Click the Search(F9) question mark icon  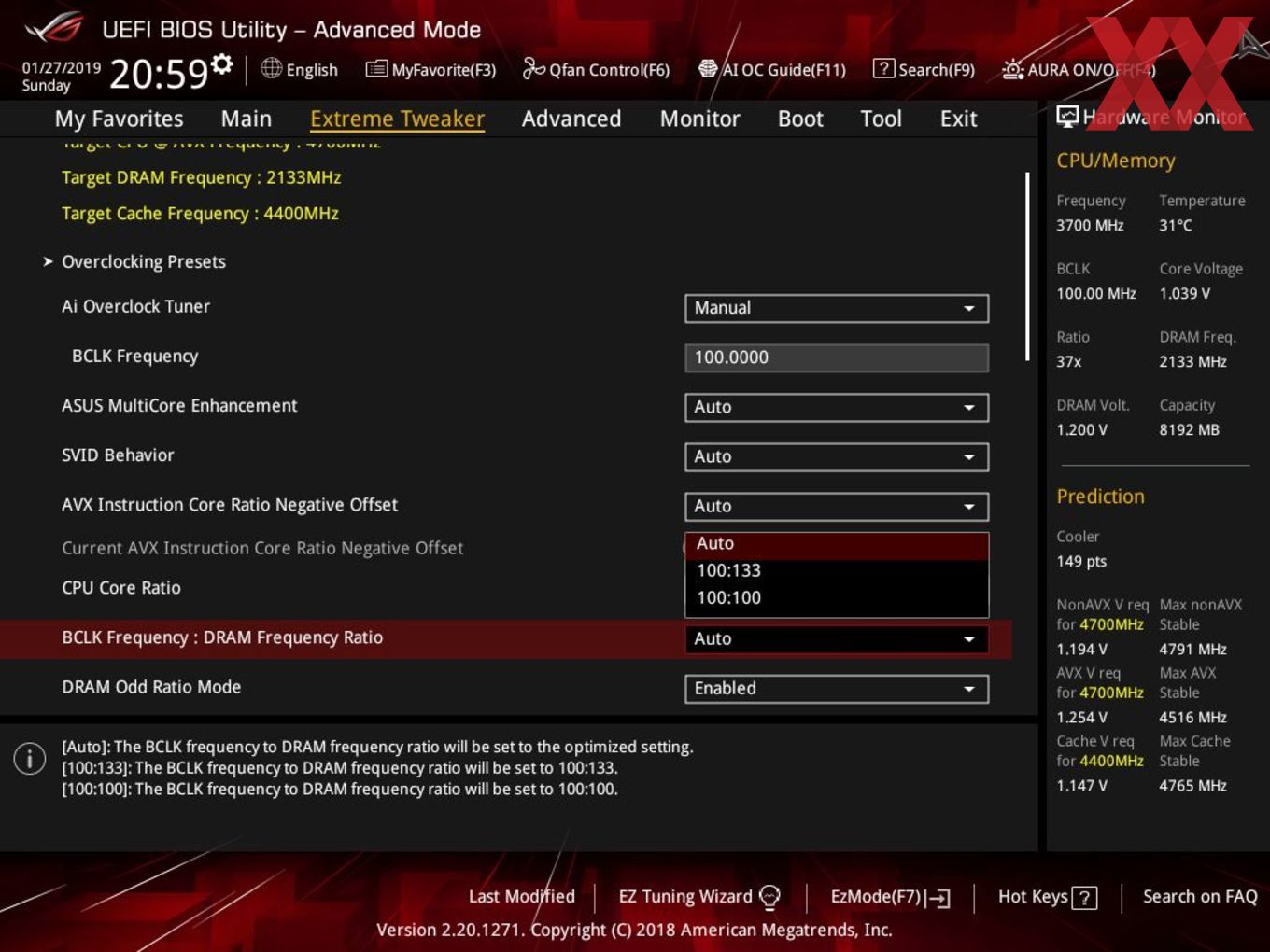882,68
